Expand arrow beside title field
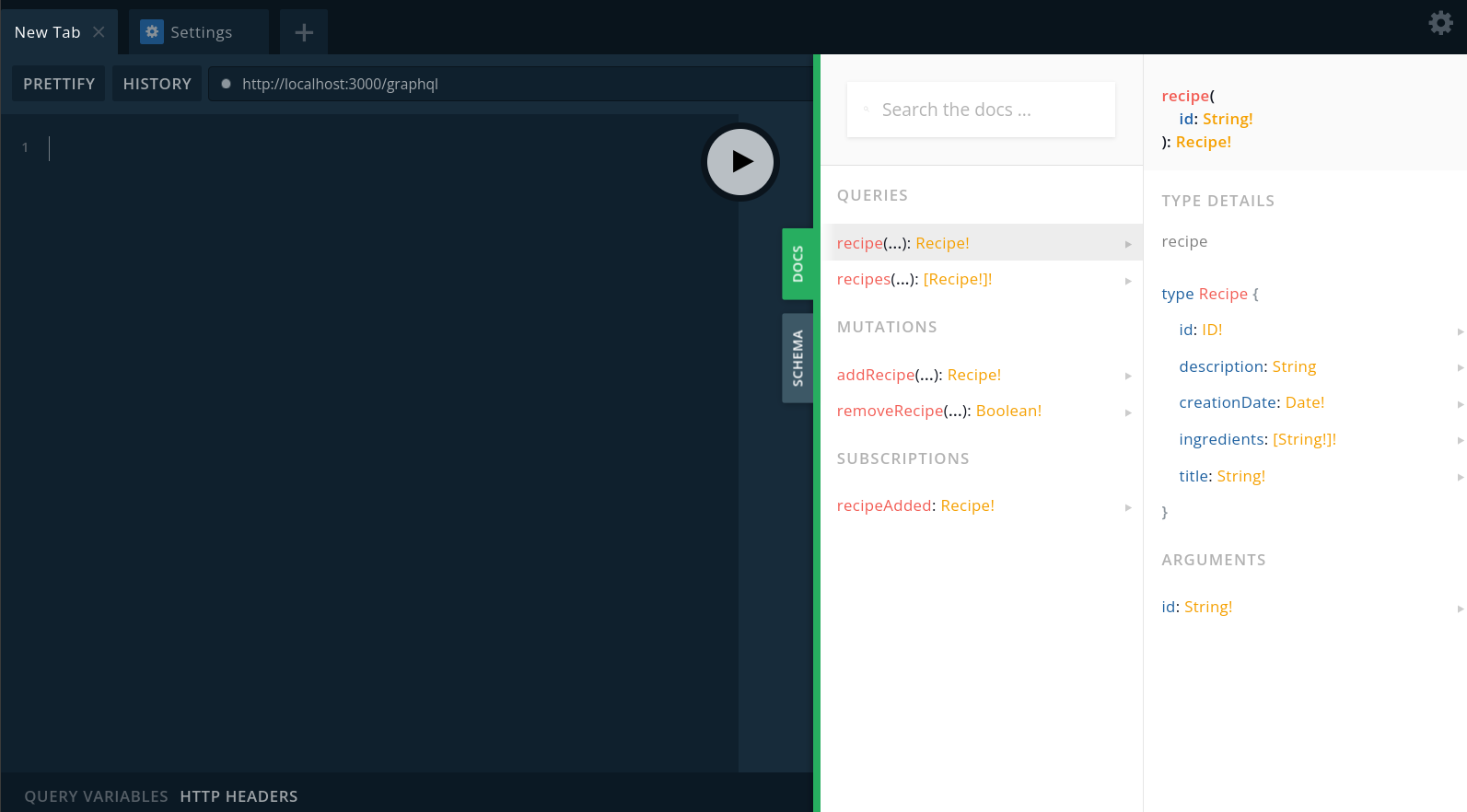The image size is (1467, 812). pyautogui.click(x=1461, y=477)
